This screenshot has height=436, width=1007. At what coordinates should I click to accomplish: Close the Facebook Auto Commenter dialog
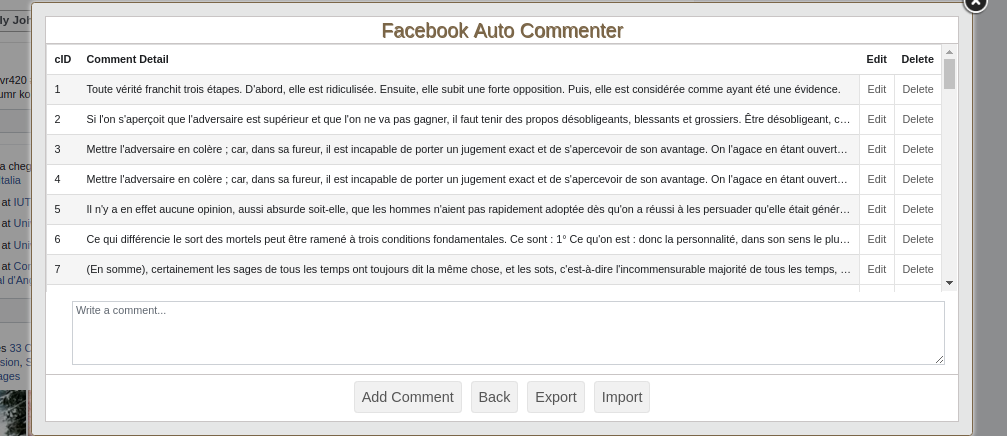tap(976, 2)
